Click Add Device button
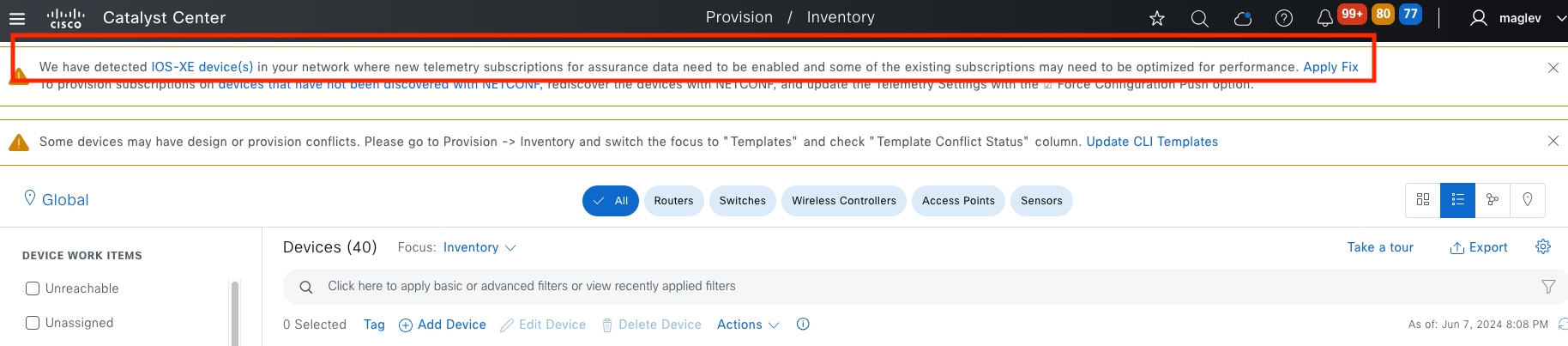Viewport: 1568px width, 346px height. coord(443,325)
